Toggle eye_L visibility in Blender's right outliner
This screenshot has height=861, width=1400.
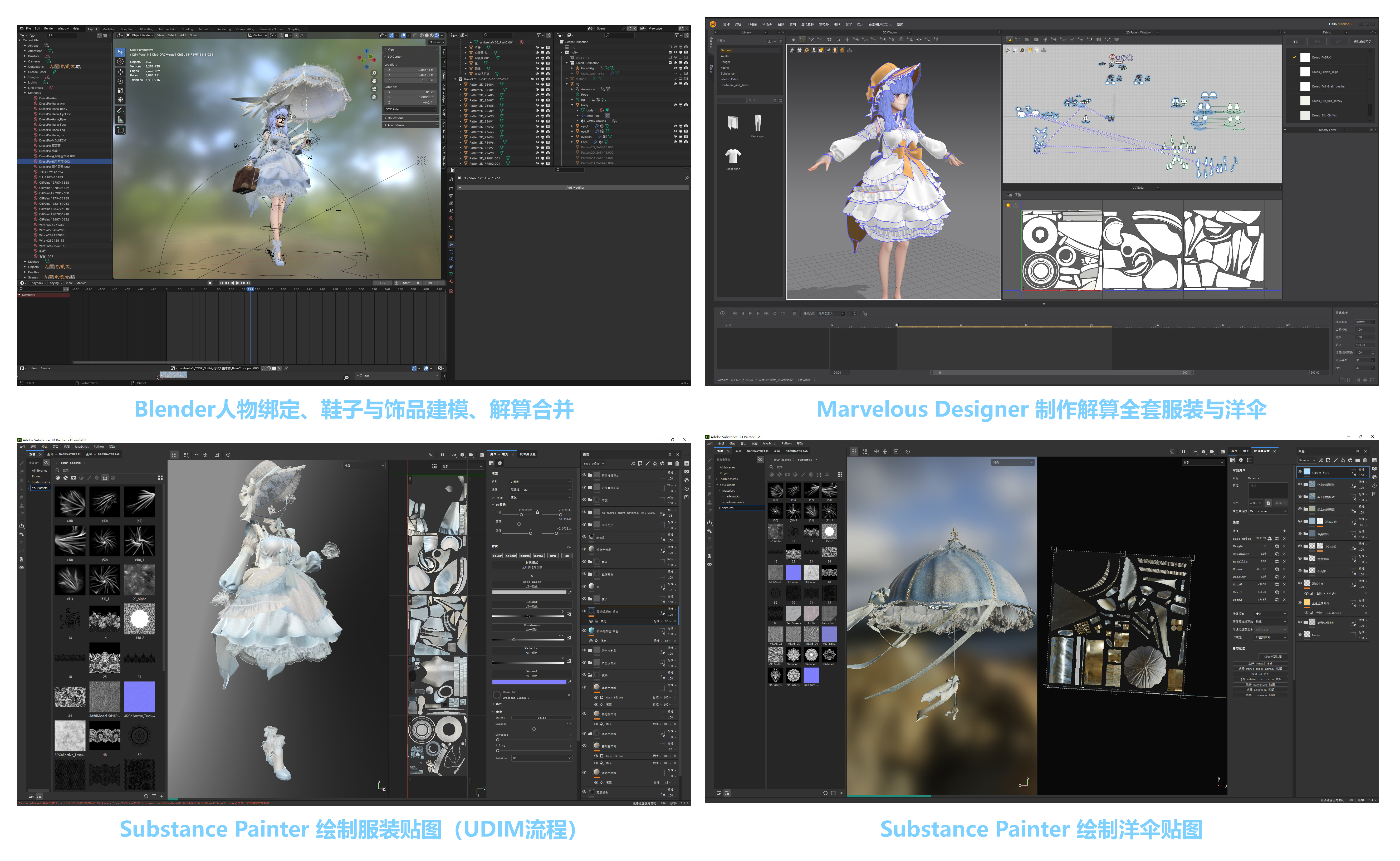tap(675, 126)
